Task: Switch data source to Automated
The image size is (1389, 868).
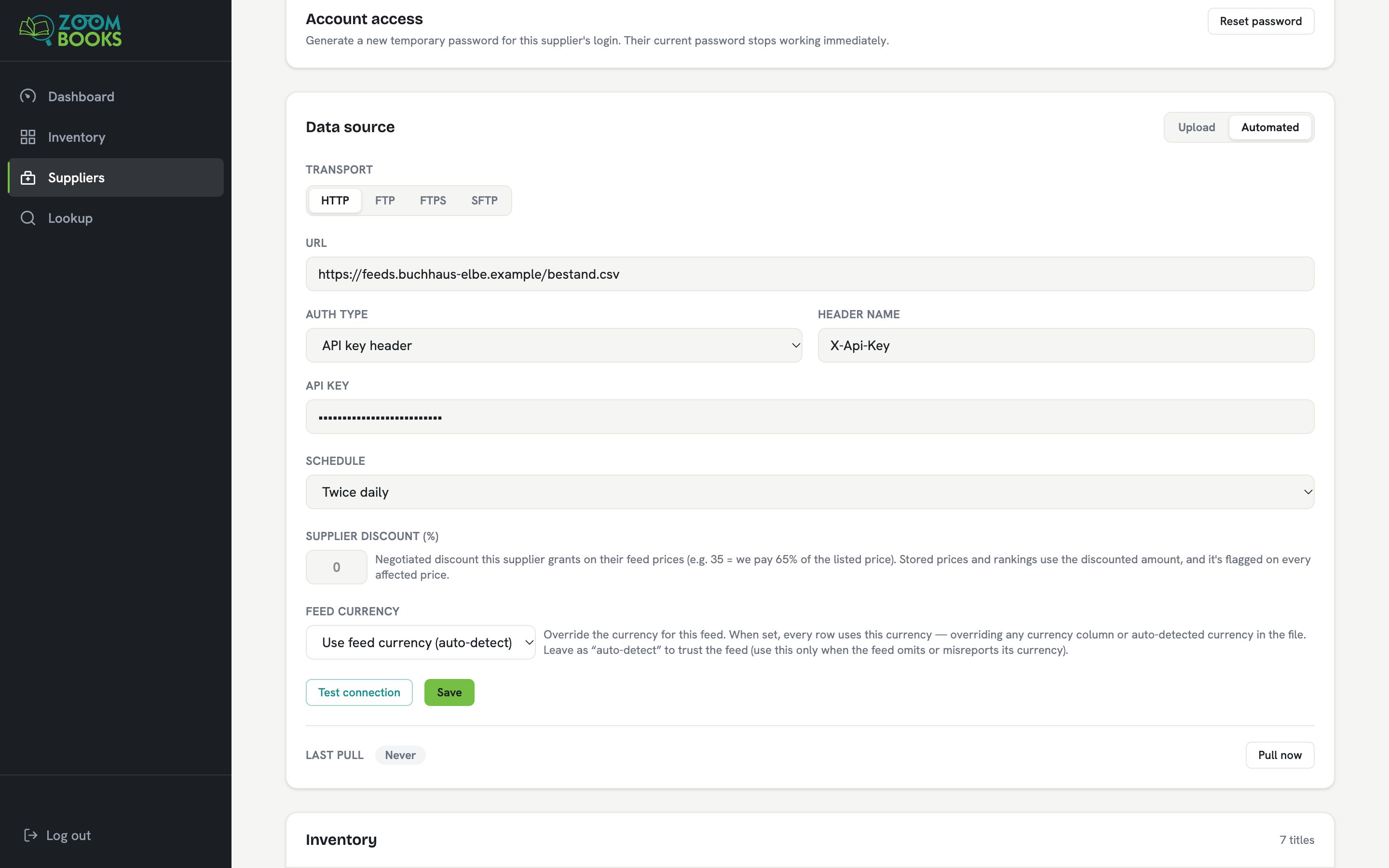Action: 1269,127
